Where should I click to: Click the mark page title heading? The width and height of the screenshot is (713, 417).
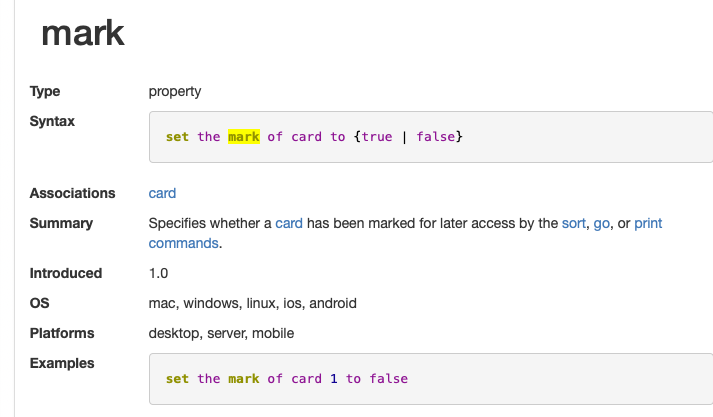click(x=82, y=34)
